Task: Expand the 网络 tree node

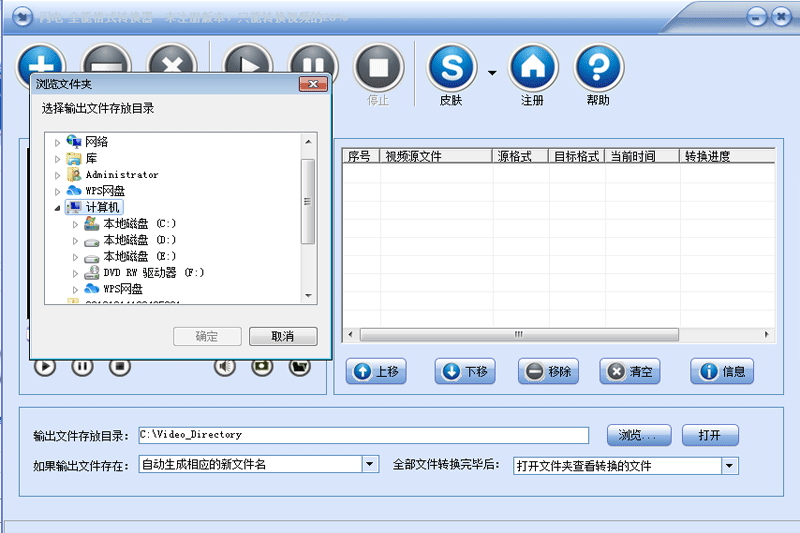Action: click(57, 143)
